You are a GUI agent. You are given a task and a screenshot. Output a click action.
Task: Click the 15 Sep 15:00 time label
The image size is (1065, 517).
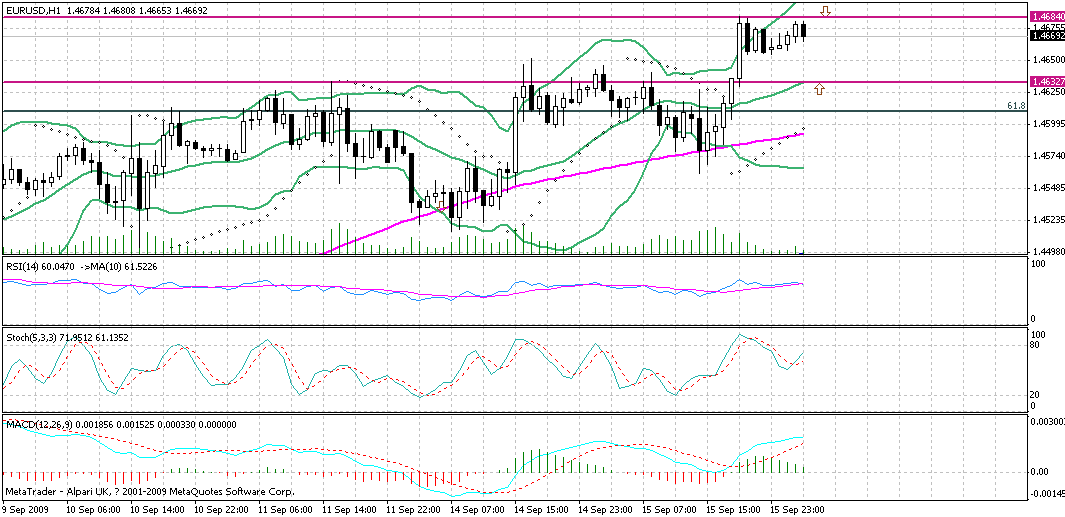point(734,509)
